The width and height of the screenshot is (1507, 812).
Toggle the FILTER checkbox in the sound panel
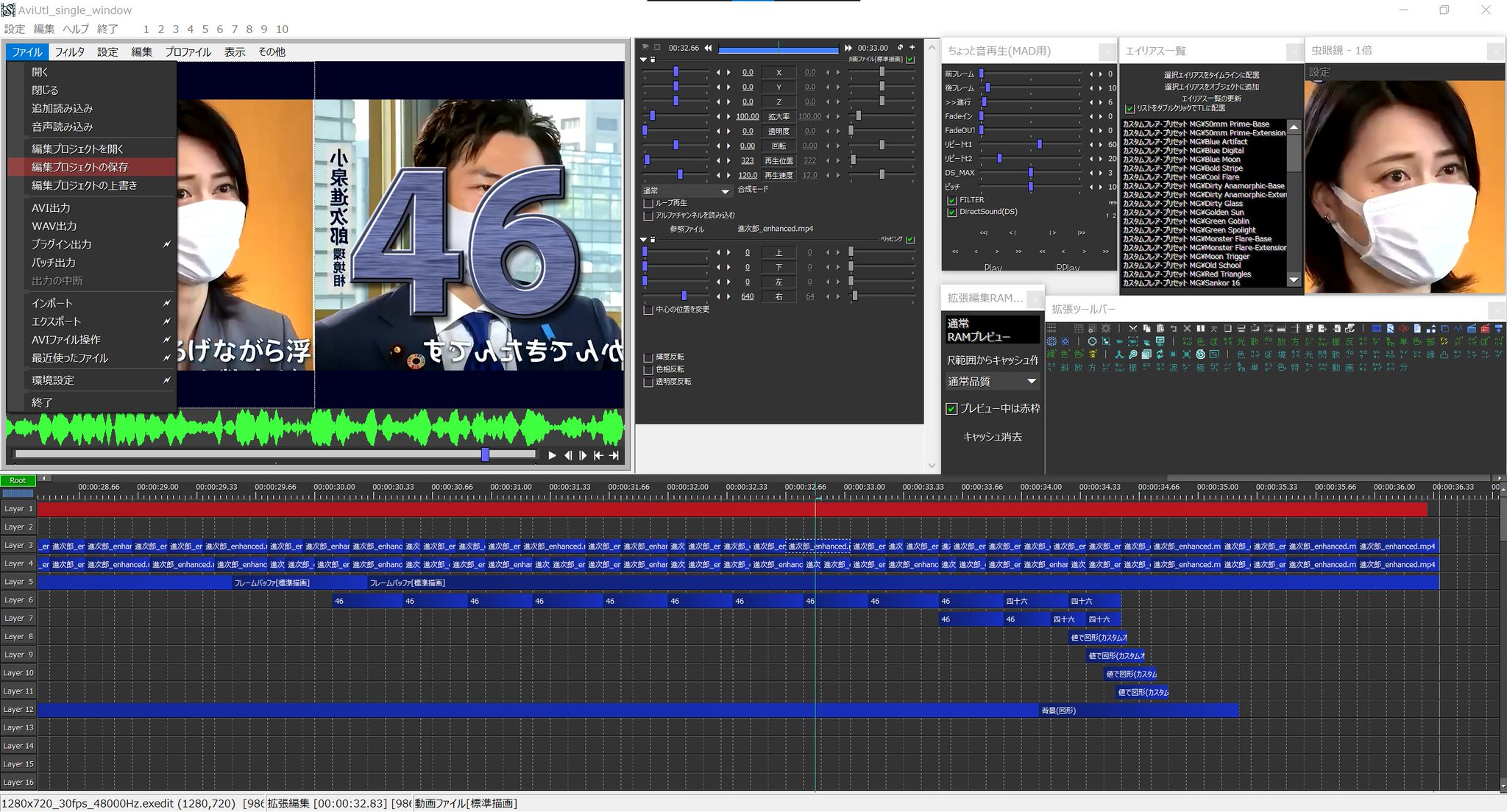[951, 200]
